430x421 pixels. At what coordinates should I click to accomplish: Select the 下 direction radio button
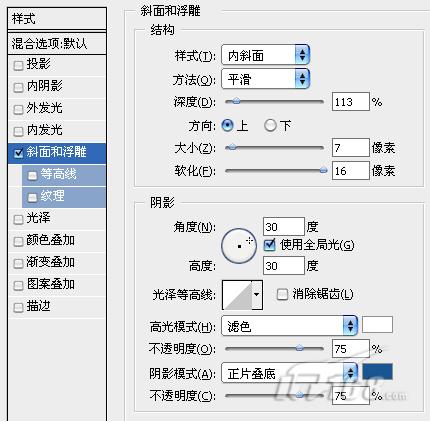[x=270, y=126]
